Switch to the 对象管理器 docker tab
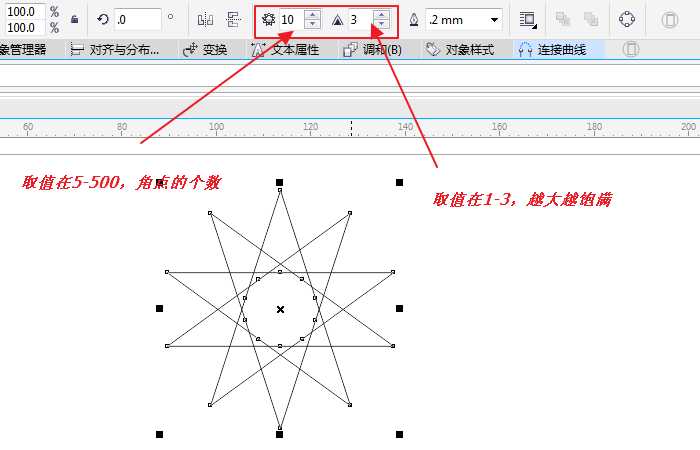Viewport: 700px width, 450px height. [23, 49]
